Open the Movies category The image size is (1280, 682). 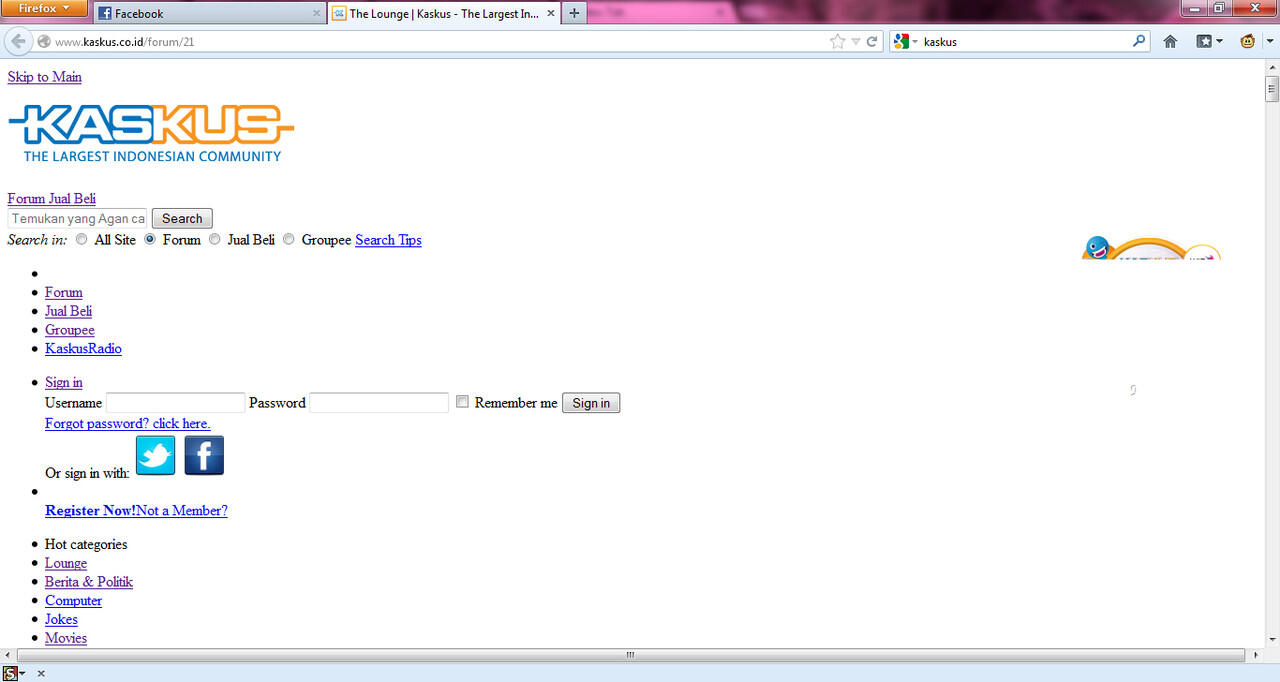coord(66,638)
